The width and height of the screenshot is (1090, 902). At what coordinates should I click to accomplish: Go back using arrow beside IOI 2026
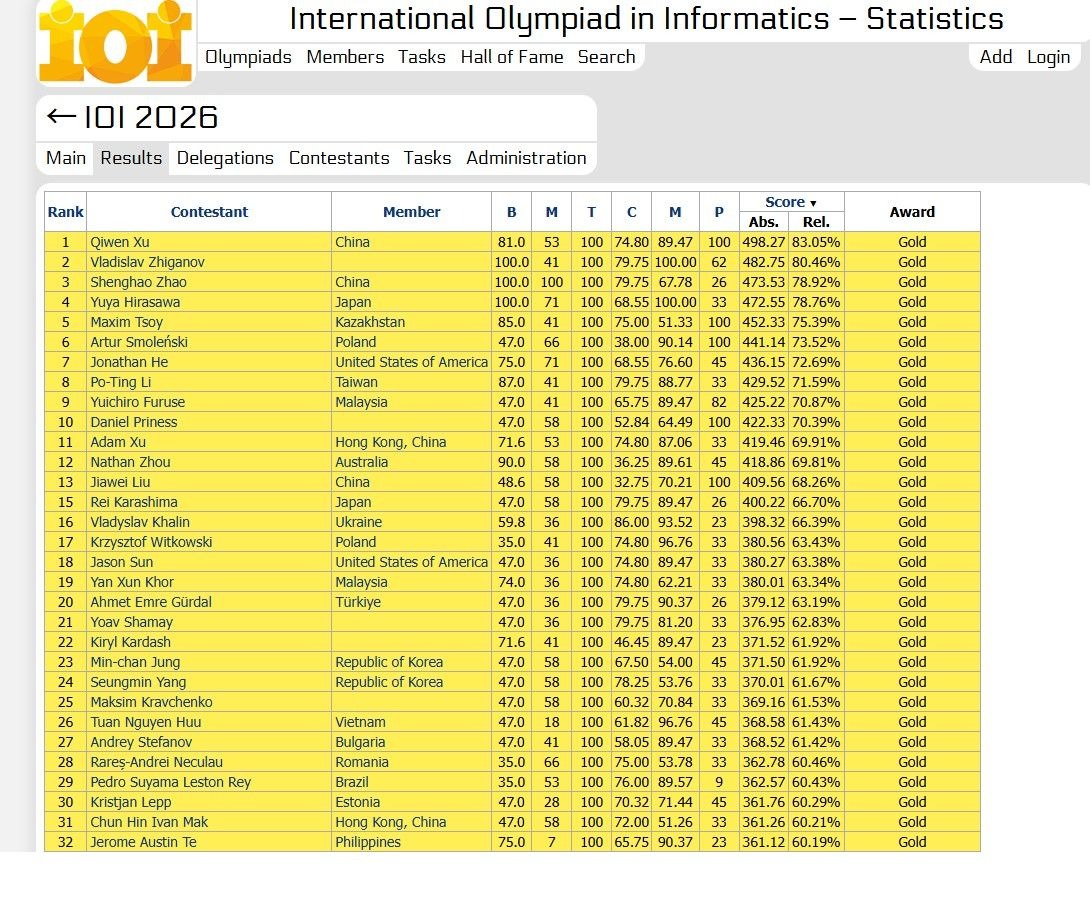click(61, 117)
